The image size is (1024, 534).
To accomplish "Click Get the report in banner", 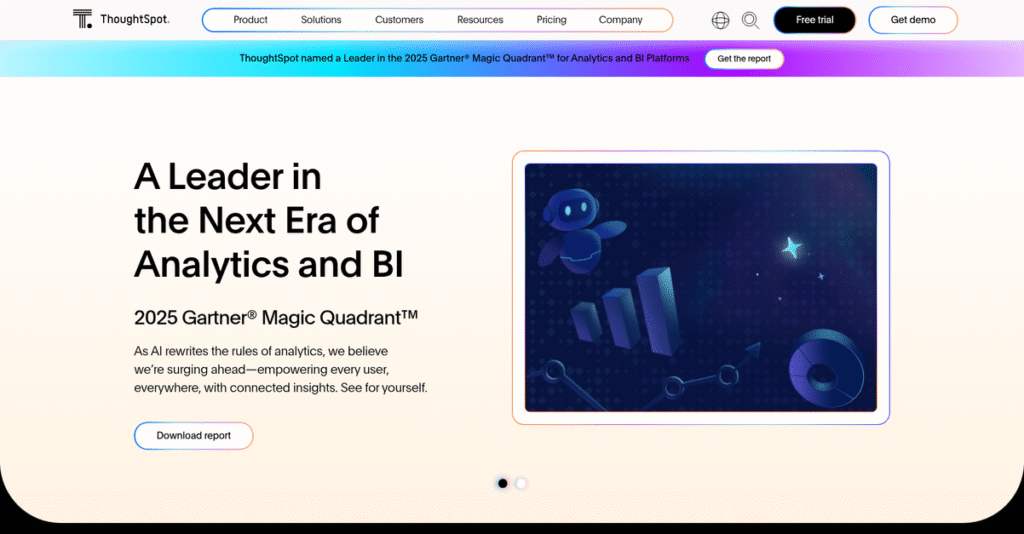I will [x=744, y=59].
